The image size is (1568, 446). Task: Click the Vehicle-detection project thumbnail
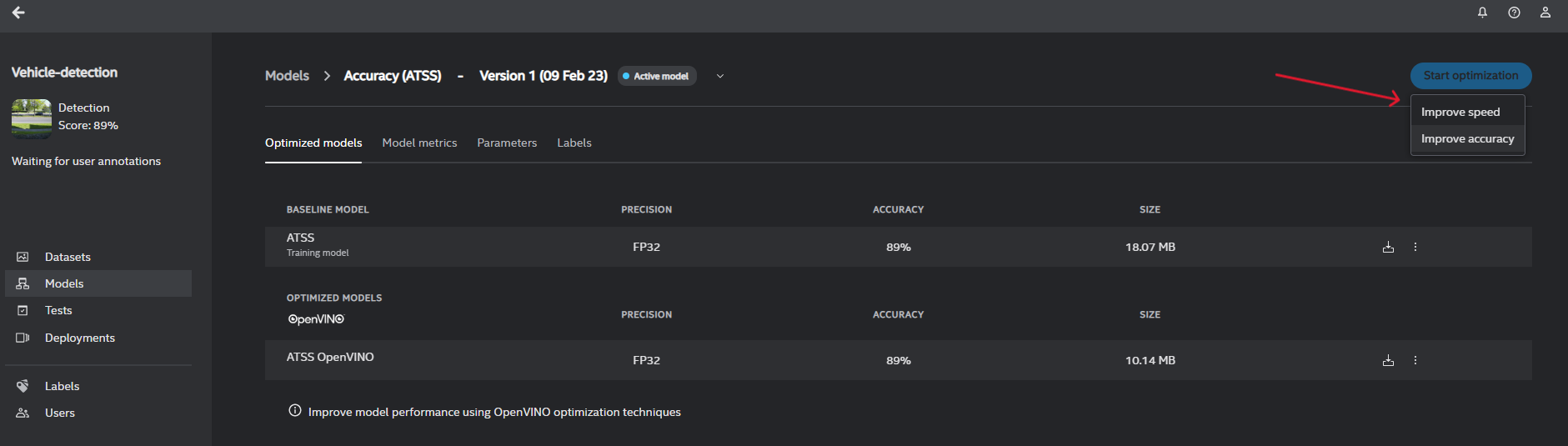pyautogui.click(x=32, y=118)
